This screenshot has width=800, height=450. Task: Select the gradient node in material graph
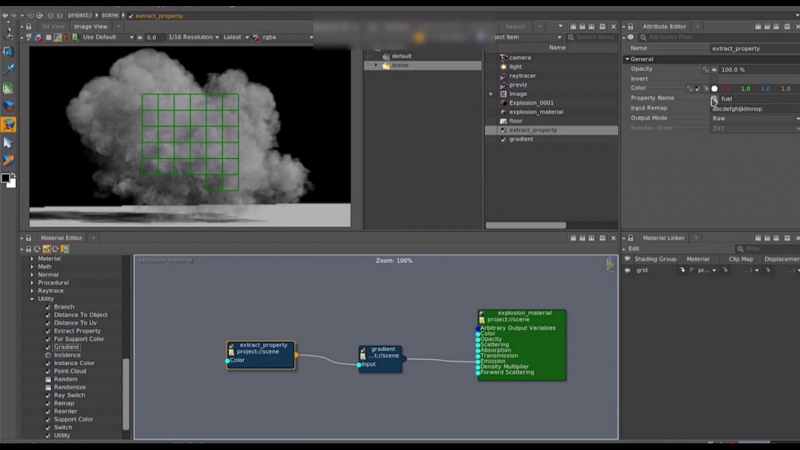[x=381, y=359]
